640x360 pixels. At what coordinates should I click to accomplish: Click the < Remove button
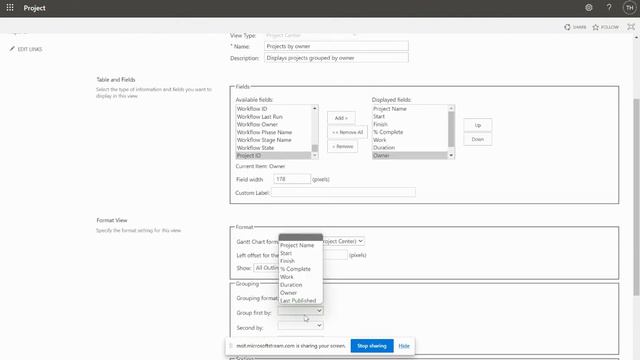coord(342,146)
